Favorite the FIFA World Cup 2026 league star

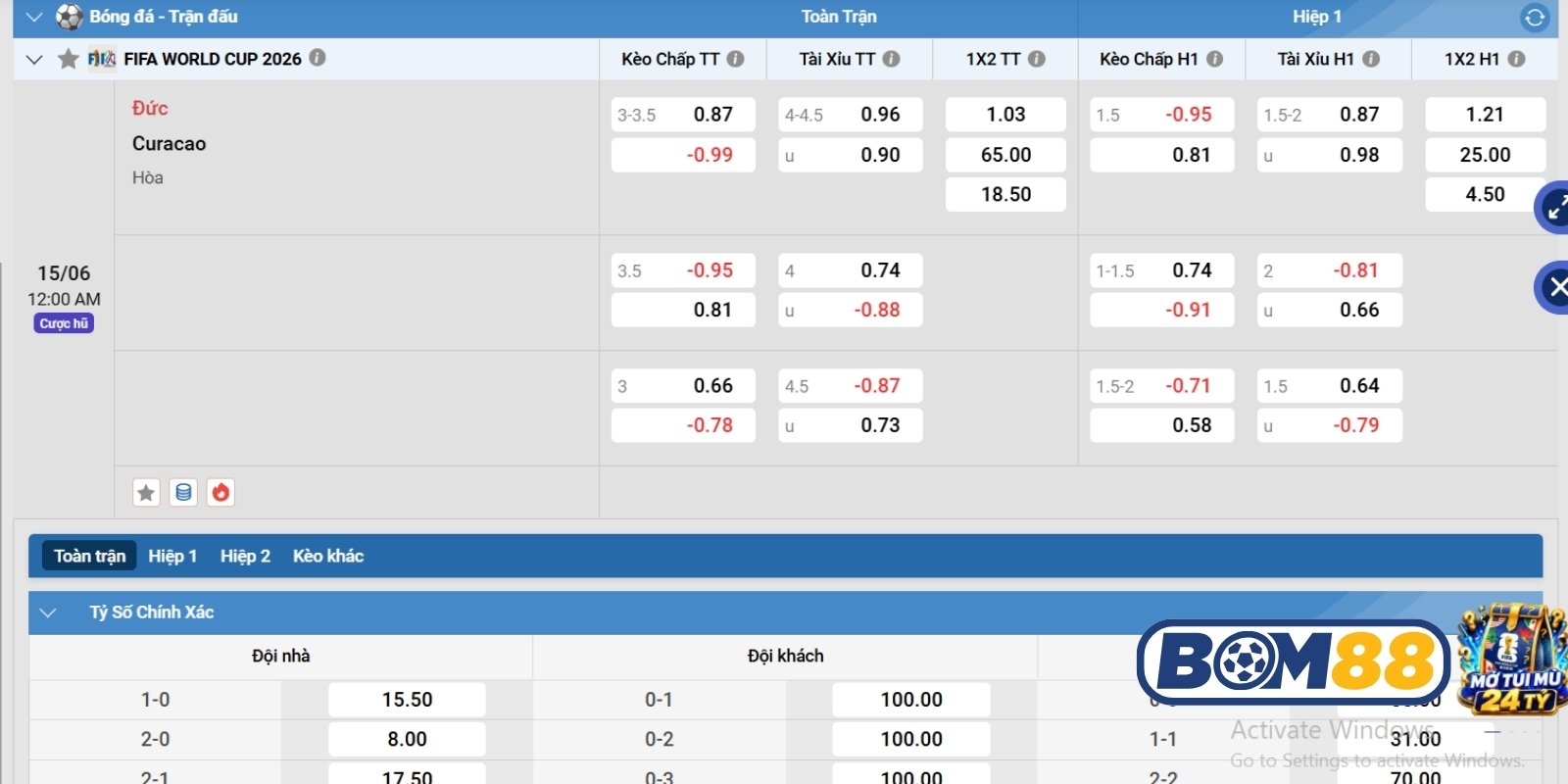tap(68, 59)
